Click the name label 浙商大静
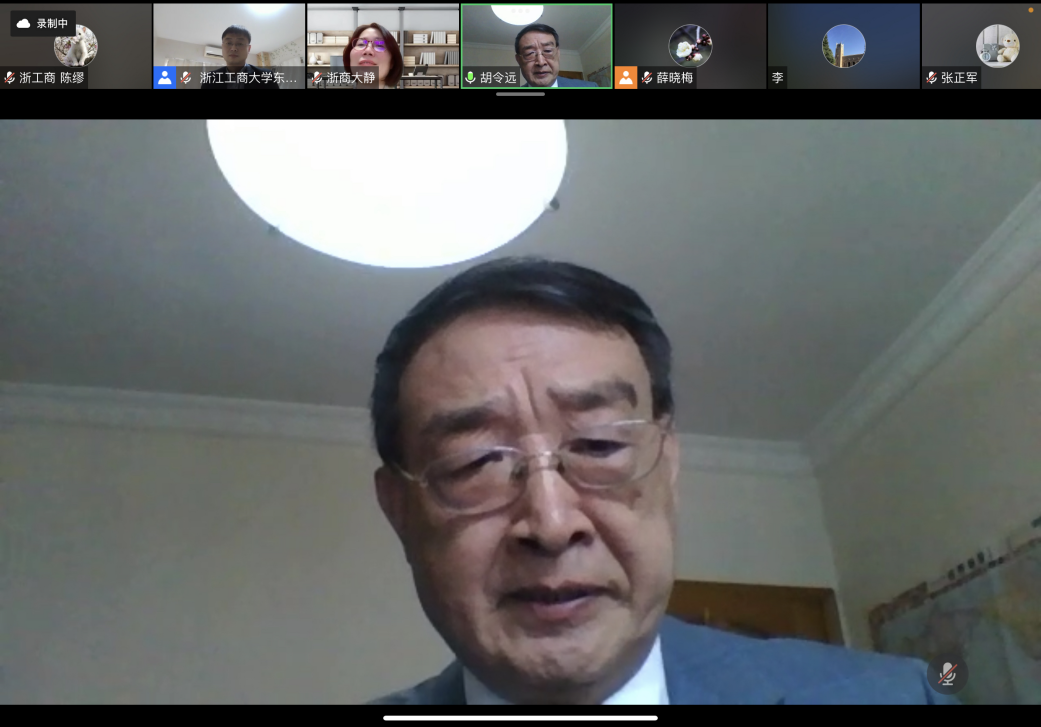Viewport: 1041px width, 727px height. coord(351,78)
